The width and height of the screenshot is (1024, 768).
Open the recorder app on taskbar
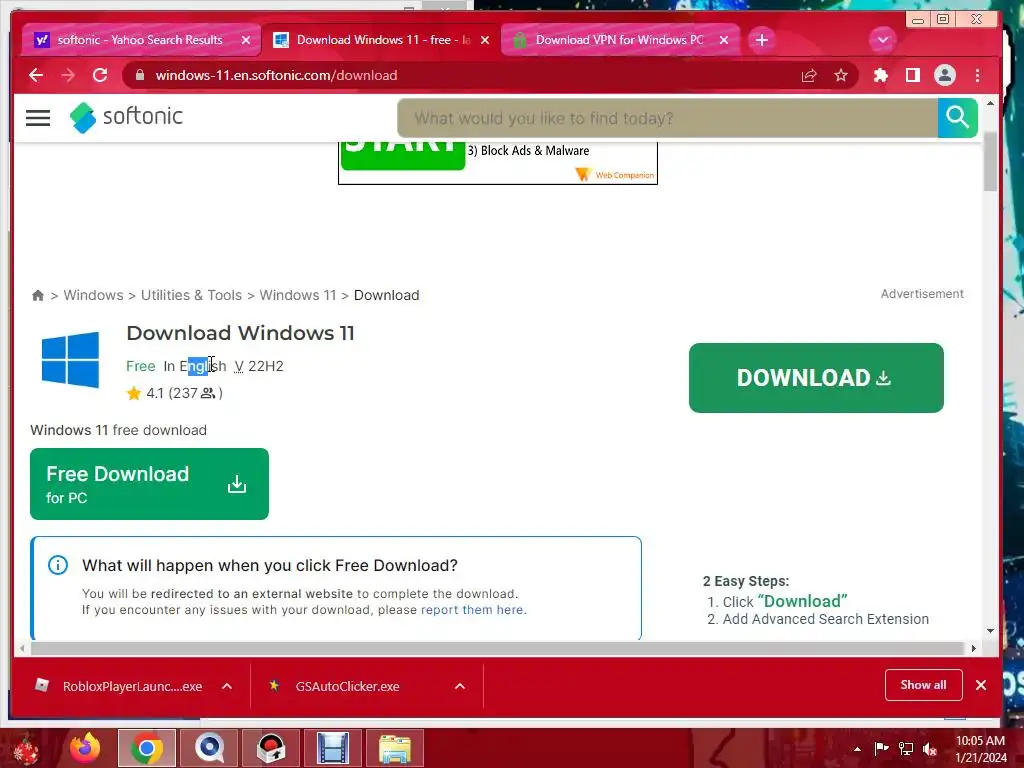coord(271,748)
